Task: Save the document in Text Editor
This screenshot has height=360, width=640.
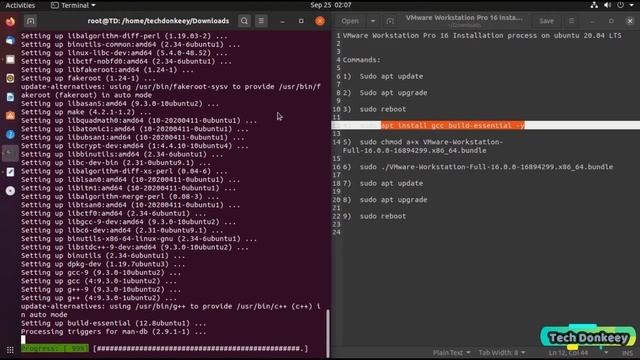Action: (546, 21)
